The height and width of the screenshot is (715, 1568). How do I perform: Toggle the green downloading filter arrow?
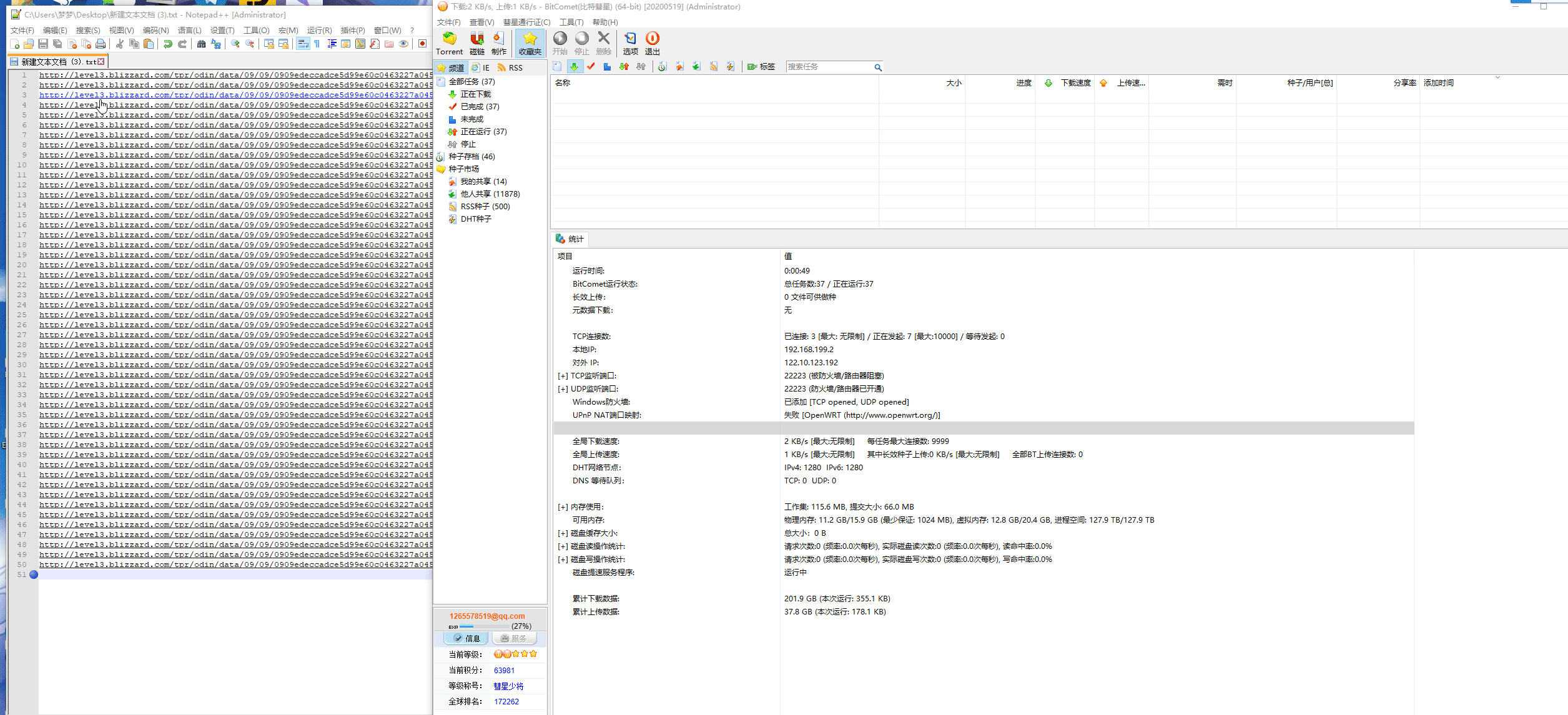coord(574,67)
